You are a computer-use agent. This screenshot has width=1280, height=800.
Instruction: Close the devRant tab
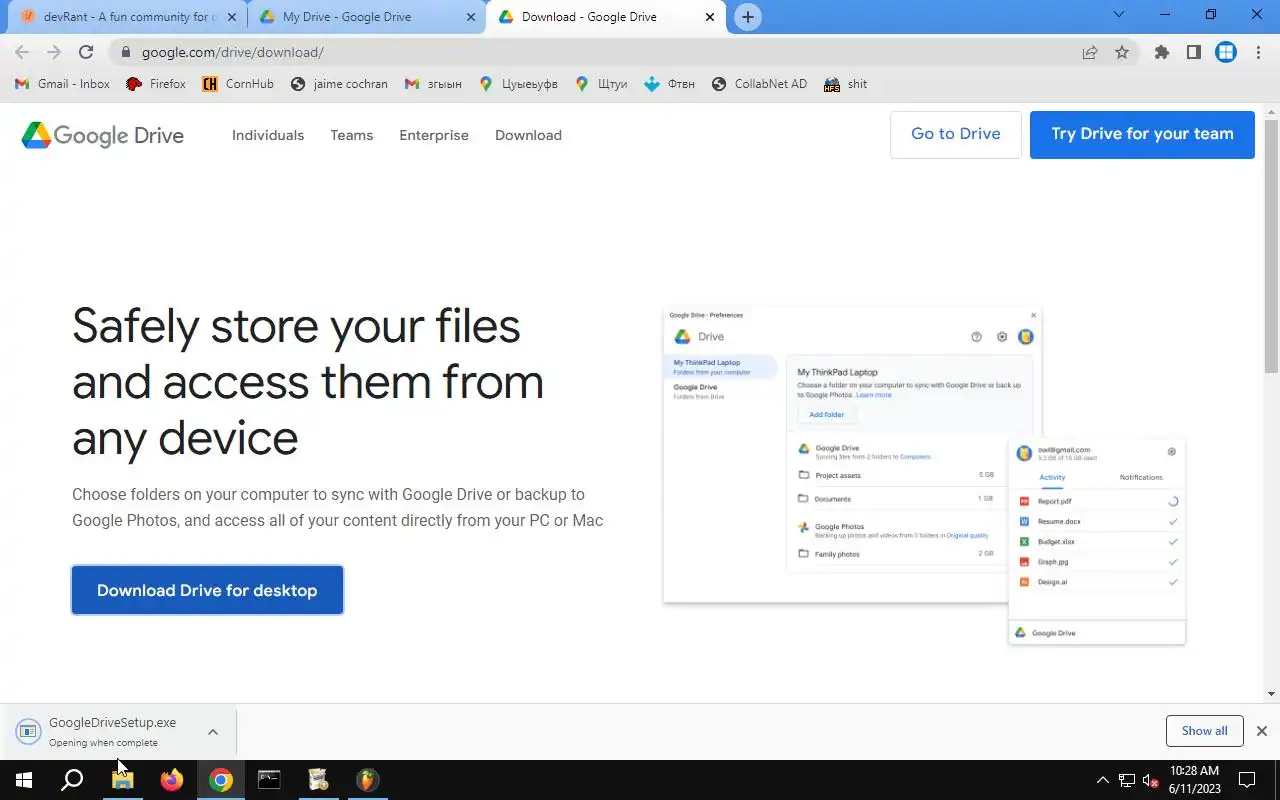click(x=232, y=17)
